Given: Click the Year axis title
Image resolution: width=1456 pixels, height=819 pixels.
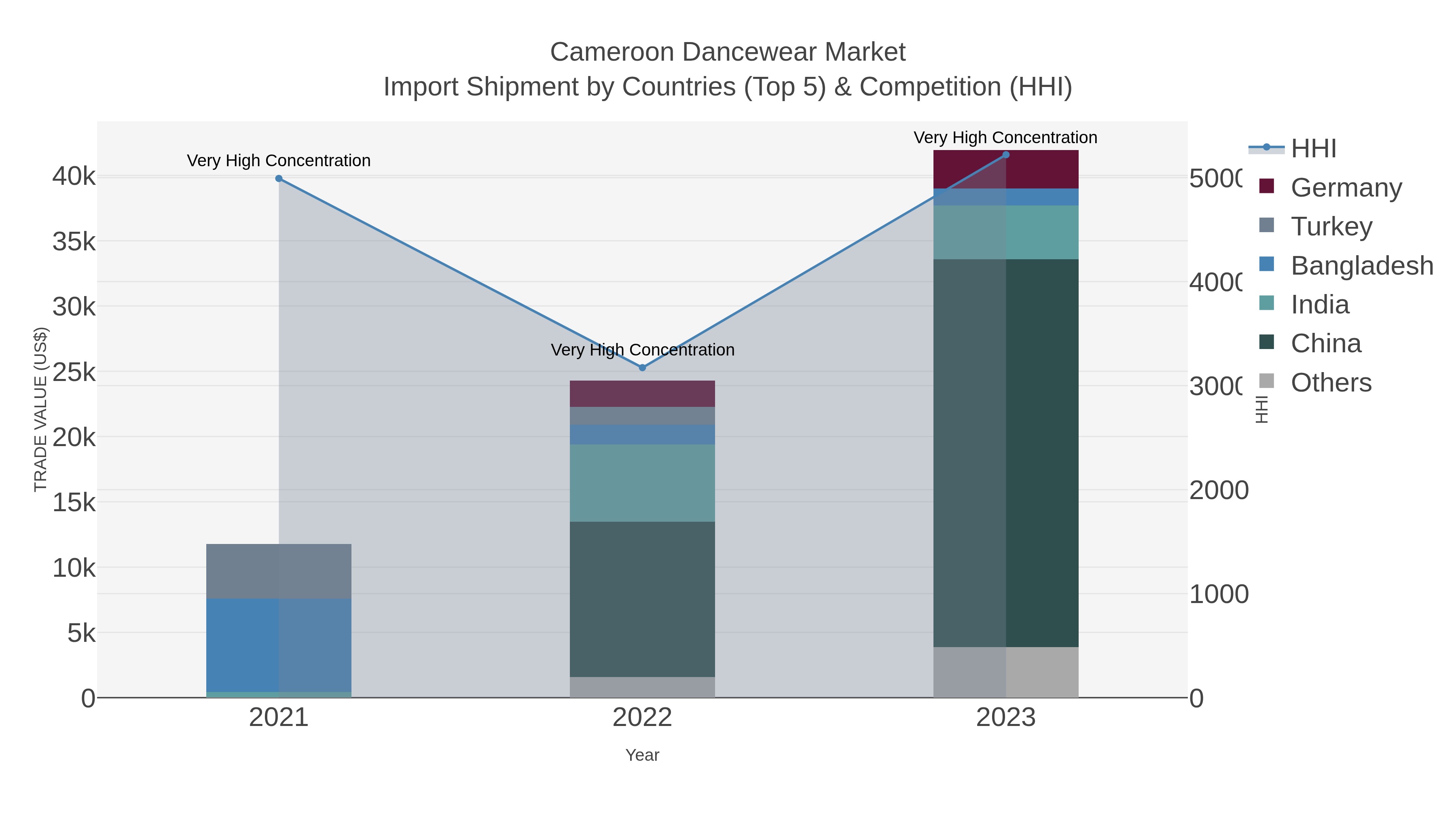Looking at the screenshot, I should click(642, 755).
